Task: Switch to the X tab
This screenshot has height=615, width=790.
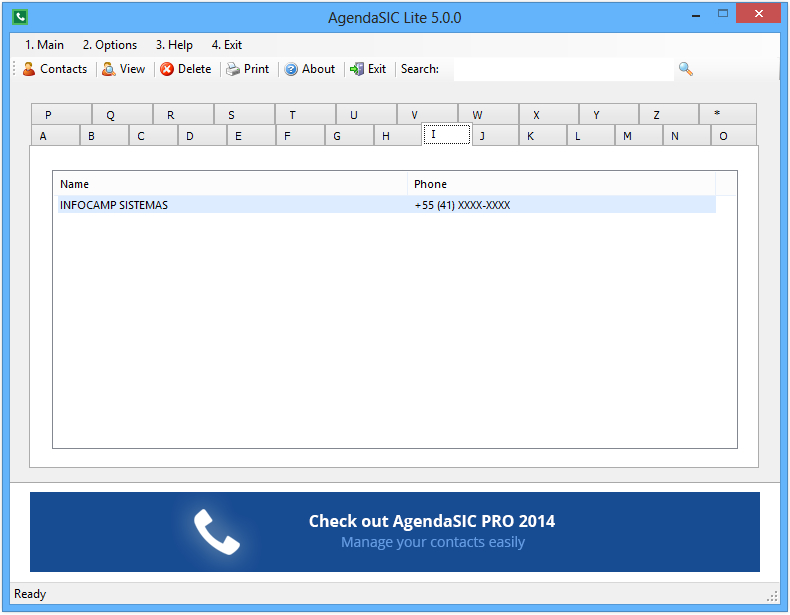Action: (549, 114)
